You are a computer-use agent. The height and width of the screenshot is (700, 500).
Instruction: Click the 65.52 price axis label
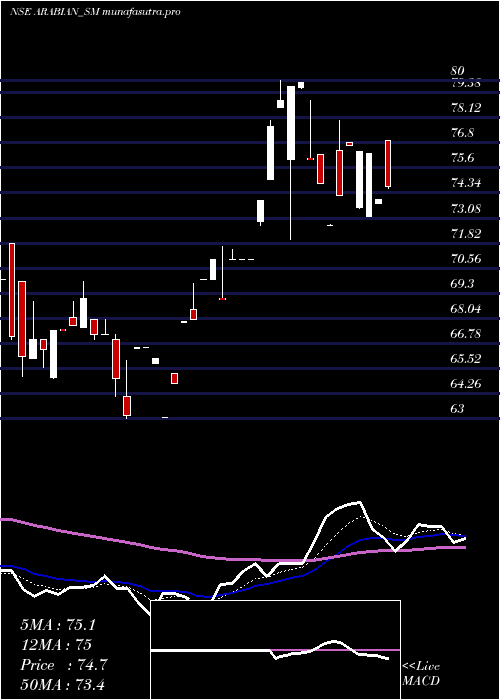[x=466, y=358]
